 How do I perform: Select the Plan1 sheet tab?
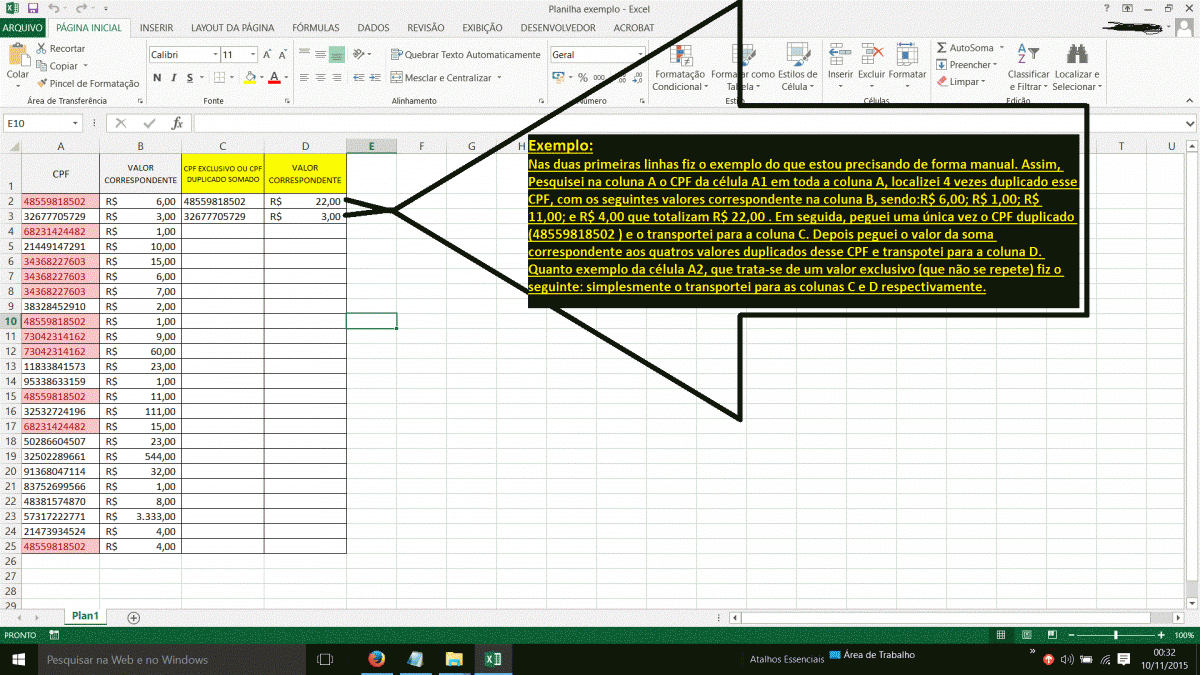point(85,616)
